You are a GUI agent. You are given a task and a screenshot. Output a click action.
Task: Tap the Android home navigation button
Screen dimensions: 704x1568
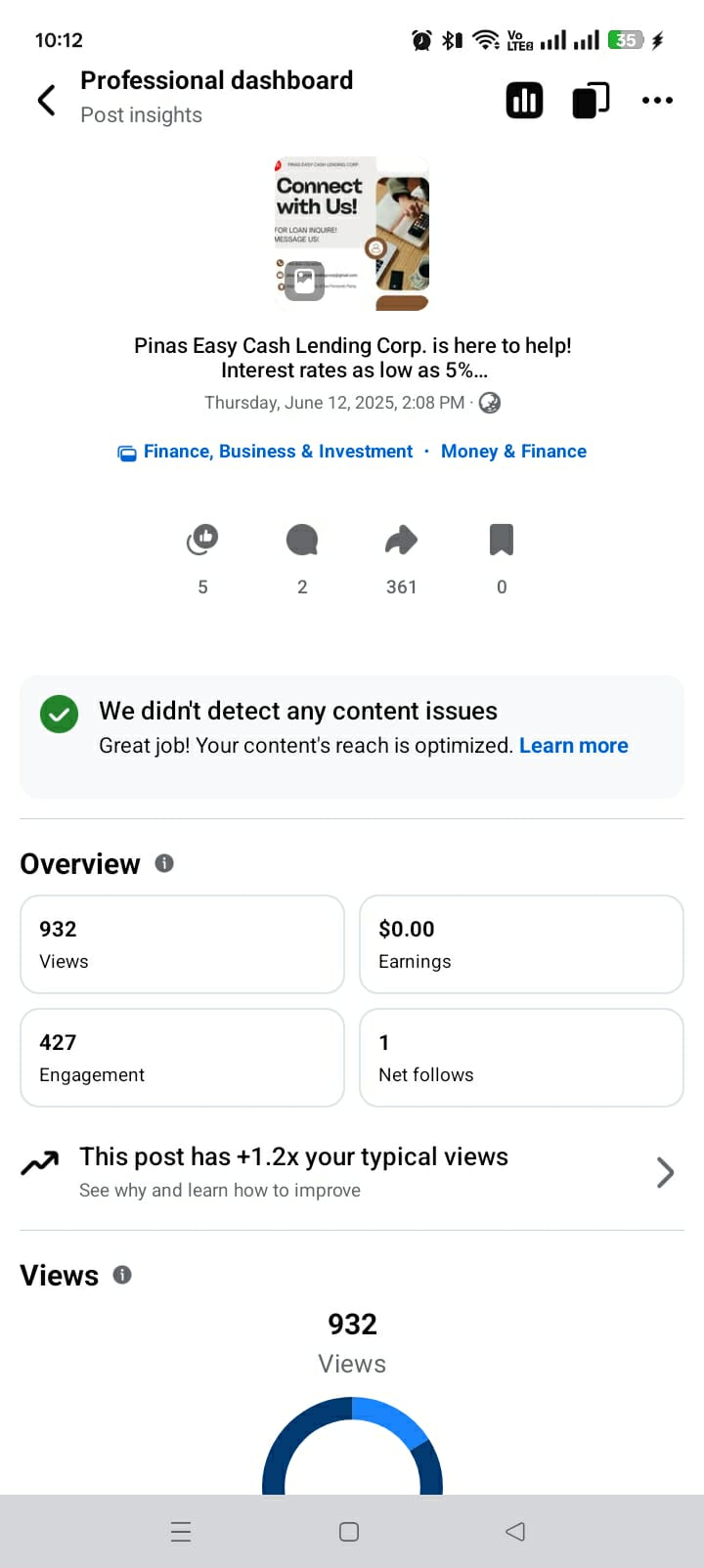[x=349, y=1532]
